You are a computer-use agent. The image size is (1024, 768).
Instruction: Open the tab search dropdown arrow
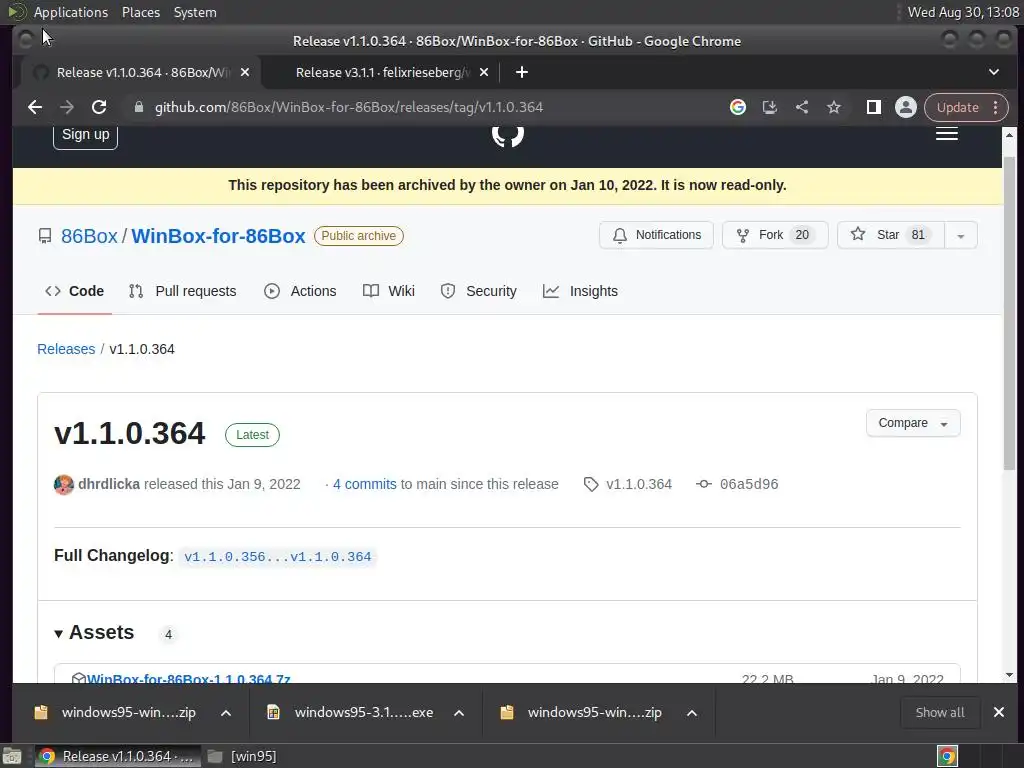tap(994, 72)
